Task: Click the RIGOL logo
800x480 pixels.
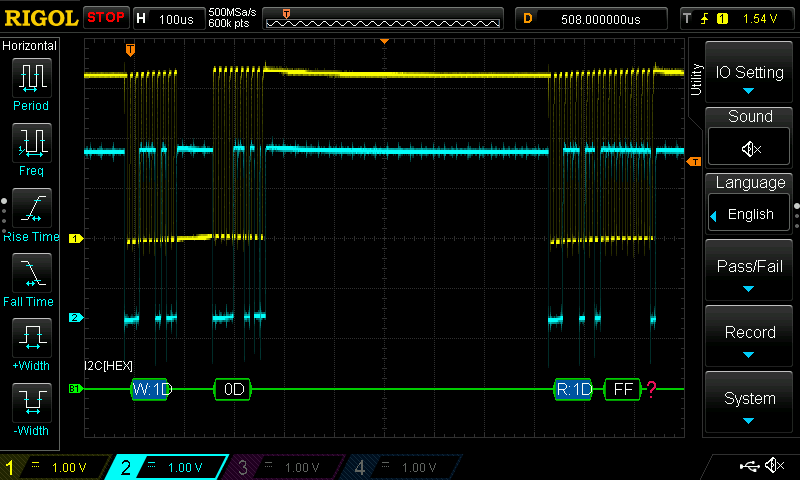Action: pyautogui.click(x=41, y=18)
